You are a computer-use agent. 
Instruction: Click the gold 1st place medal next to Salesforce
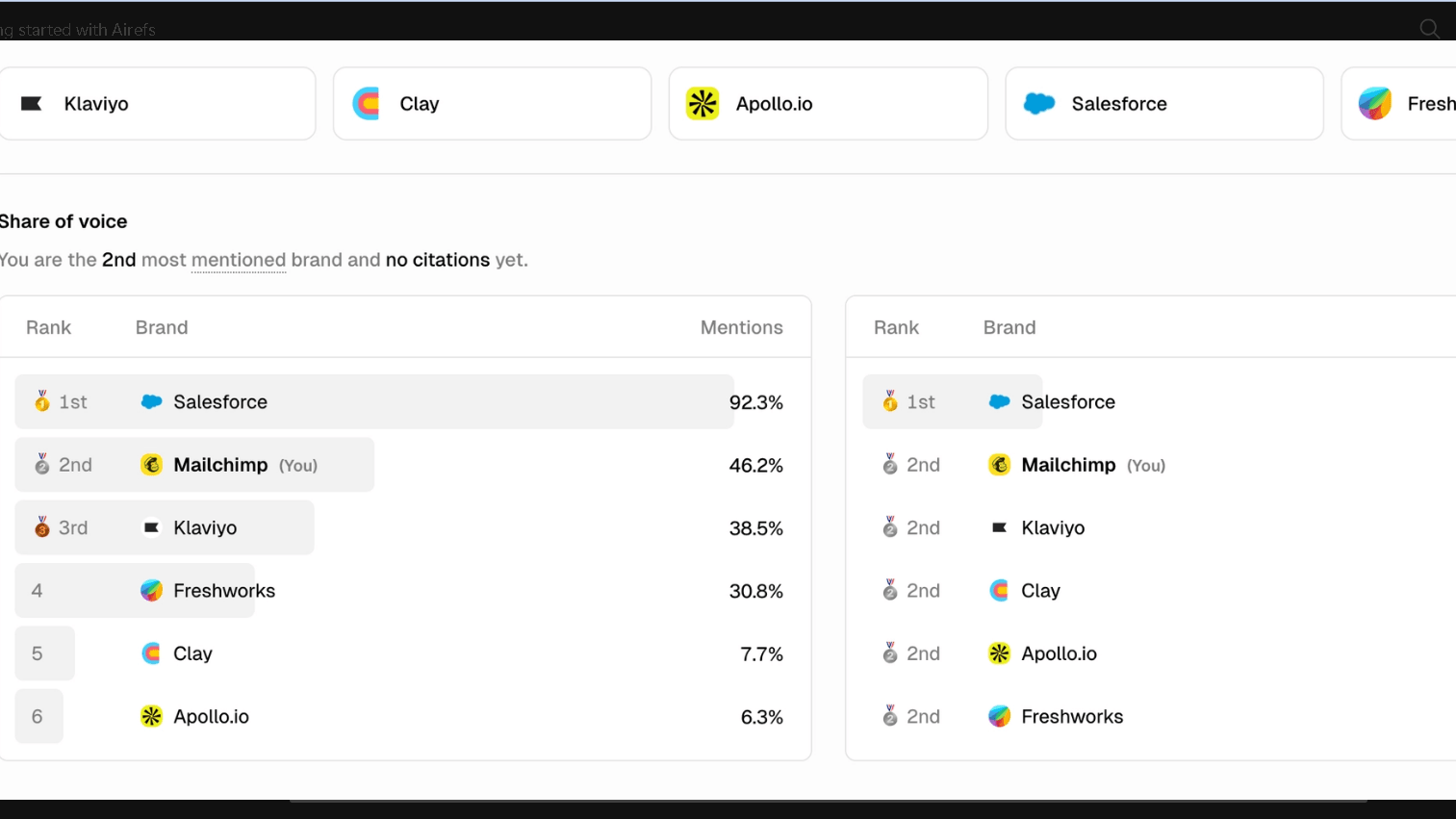tap(40, 401)
